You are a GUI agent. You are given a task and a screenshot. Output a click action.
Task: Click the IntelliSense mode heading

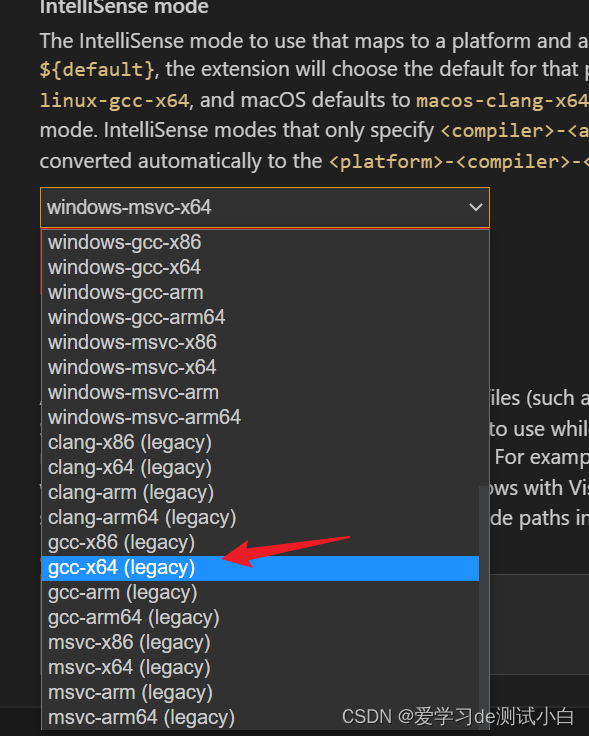pos(124,7)
